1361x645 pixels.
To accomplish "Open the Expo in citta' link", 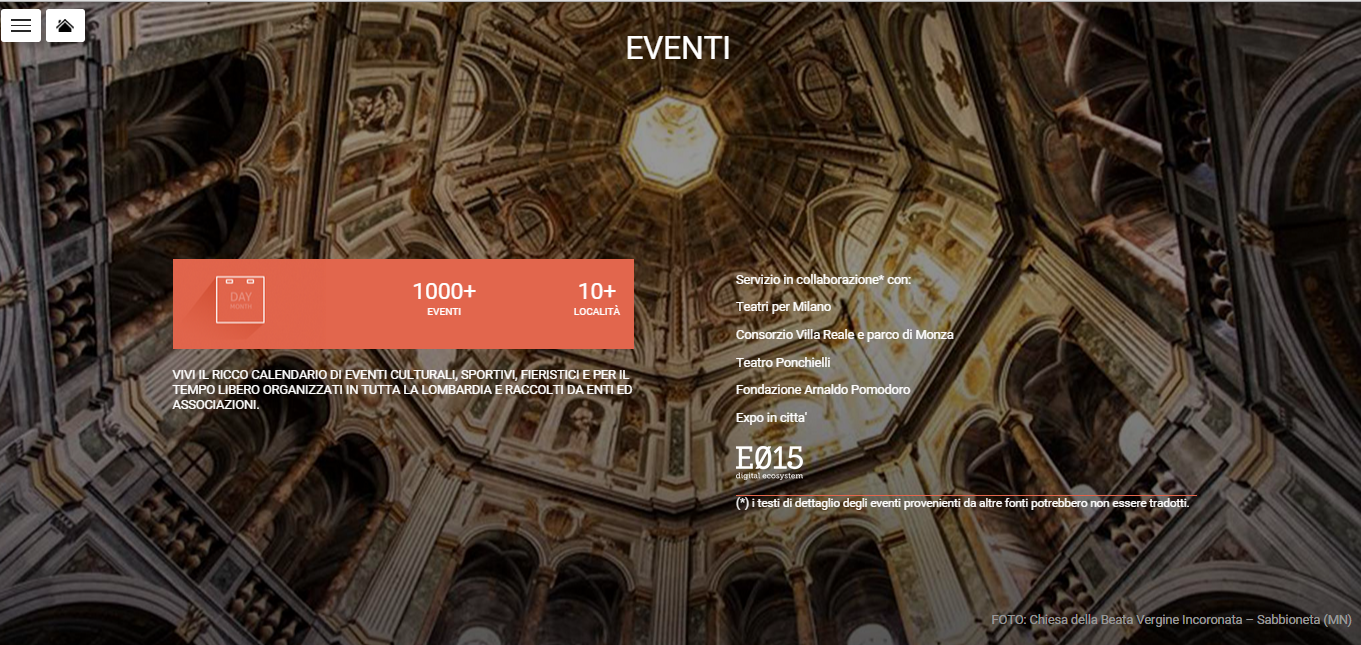I will click(x=771, y=417).
